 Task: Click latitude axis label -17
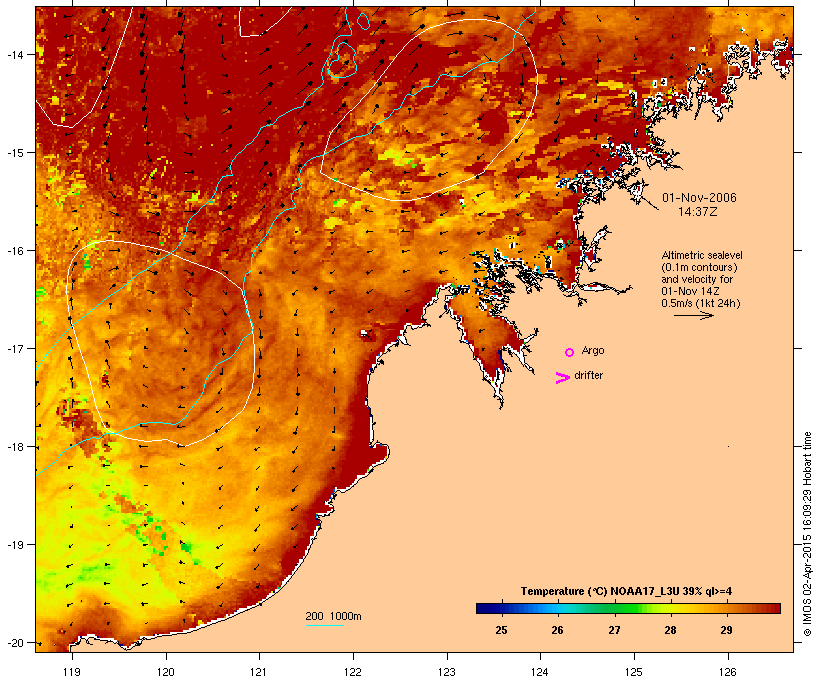point(14,349)
